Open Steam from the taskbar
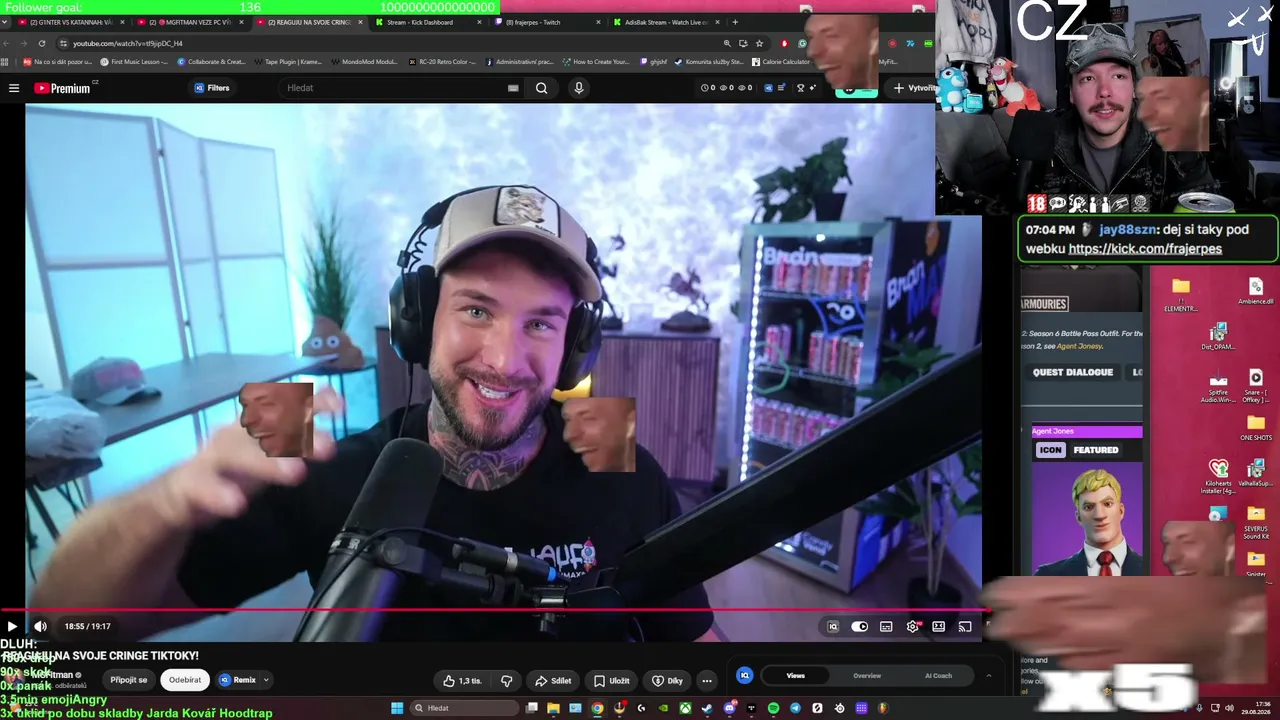This screenshot has height=720, width=1280. coord(707,708)
